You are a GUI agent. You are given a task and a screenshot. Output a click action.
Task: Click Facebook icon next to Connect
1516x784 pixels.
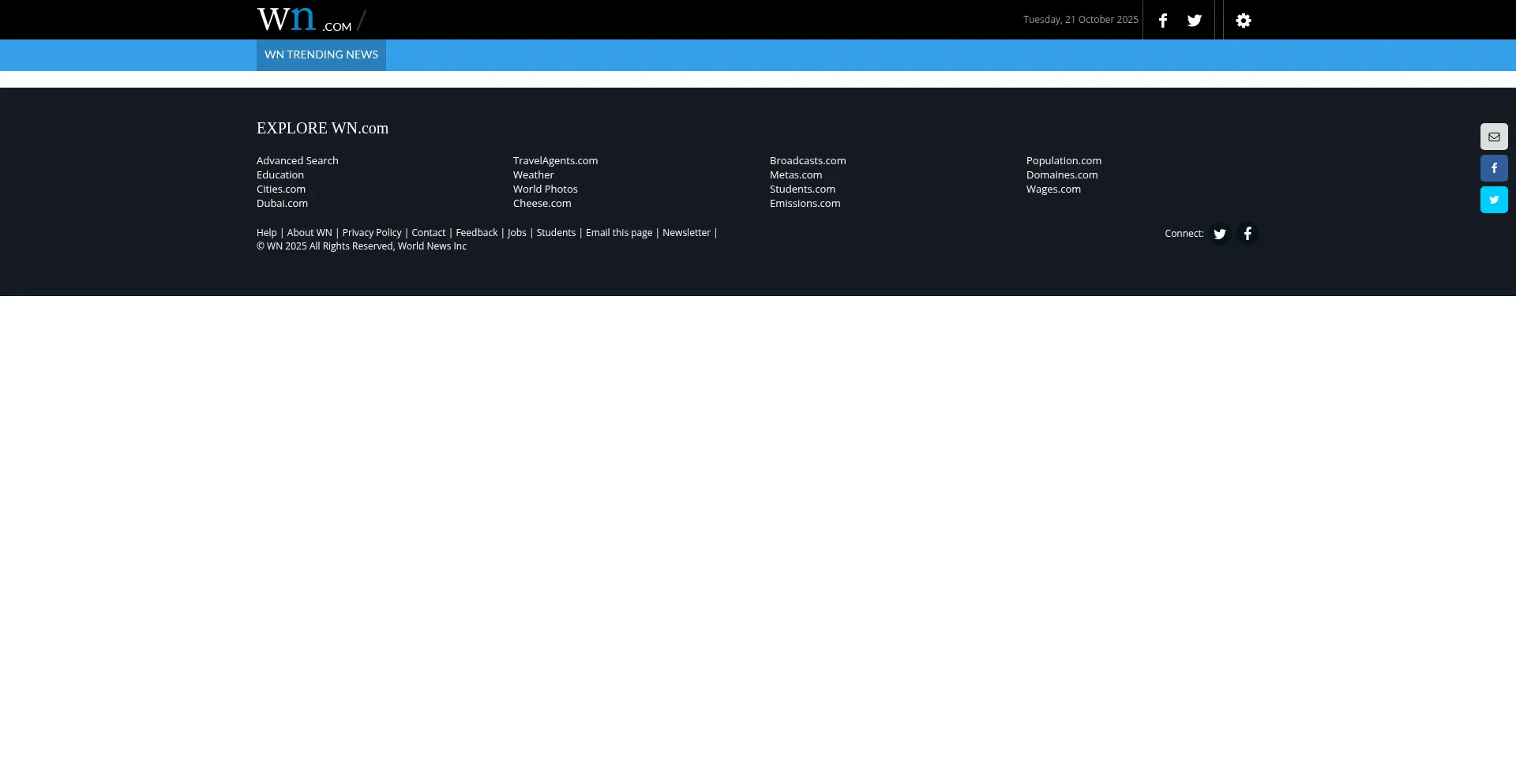tap(1247, 234)
